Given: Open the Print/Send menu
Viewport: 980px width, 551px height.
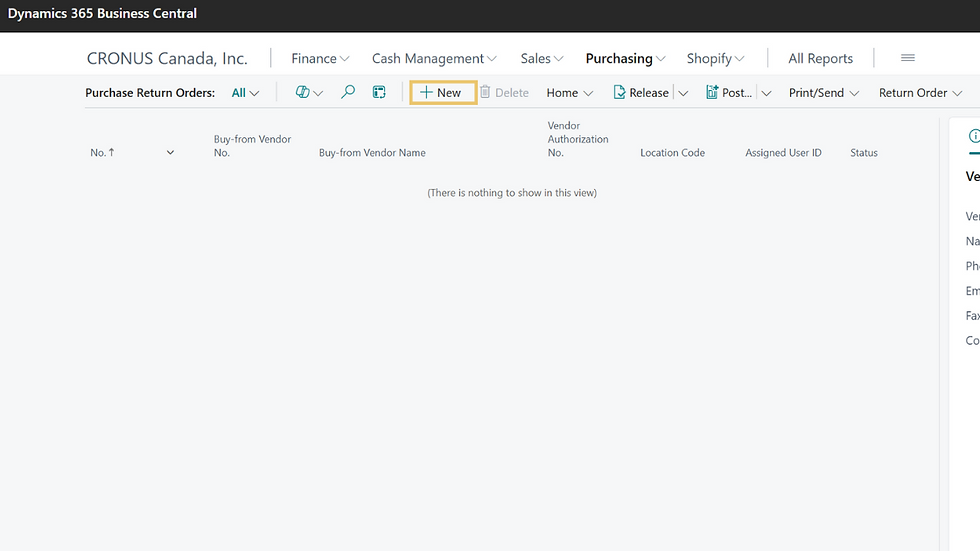Looking at the screenshot, I should coord(824,92).
